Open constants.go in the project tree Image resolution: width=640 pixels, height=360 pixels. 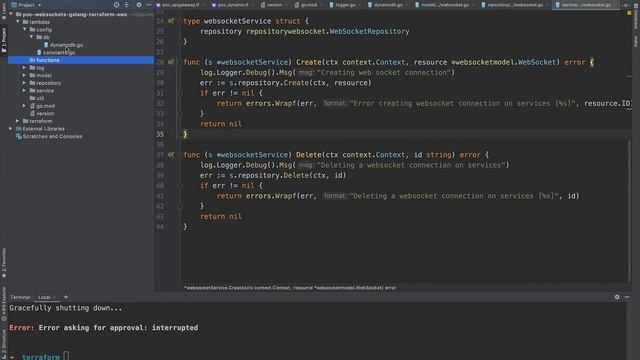59,52
